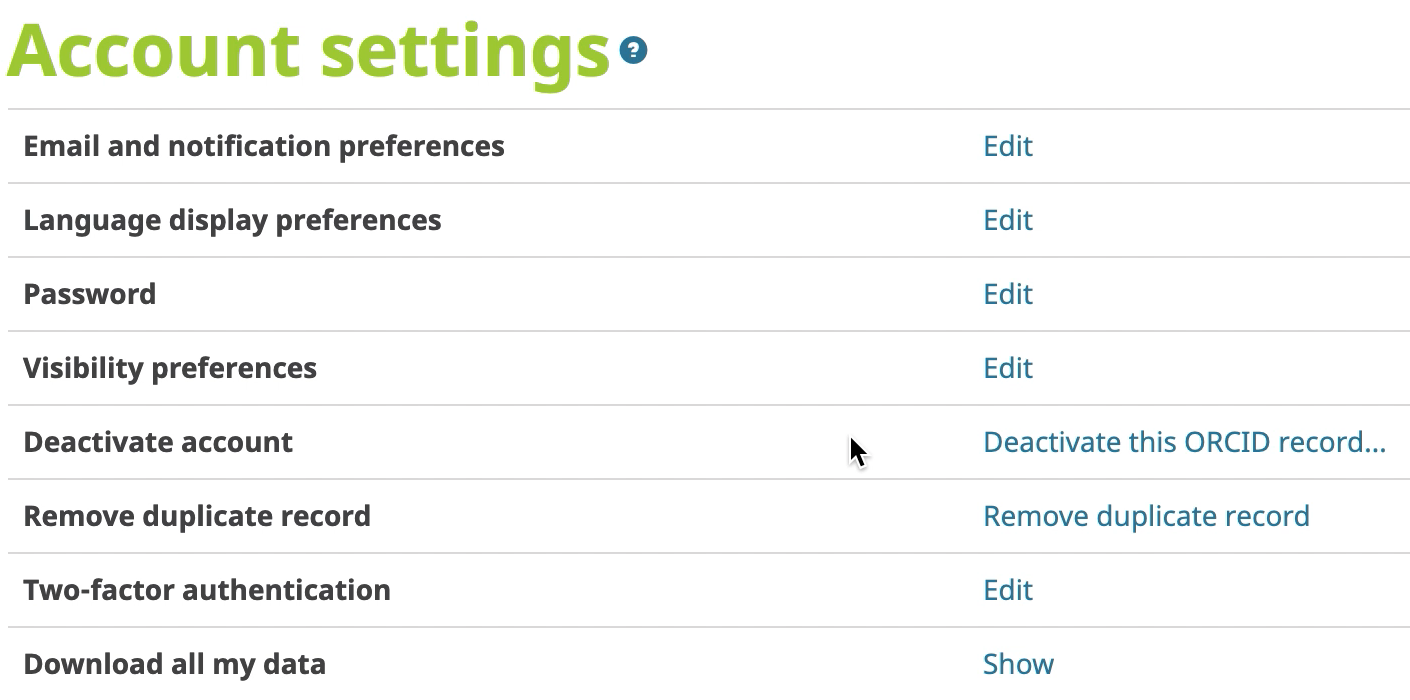
Task: Select the Email and notification preferences label
Action: click(264, 146)
